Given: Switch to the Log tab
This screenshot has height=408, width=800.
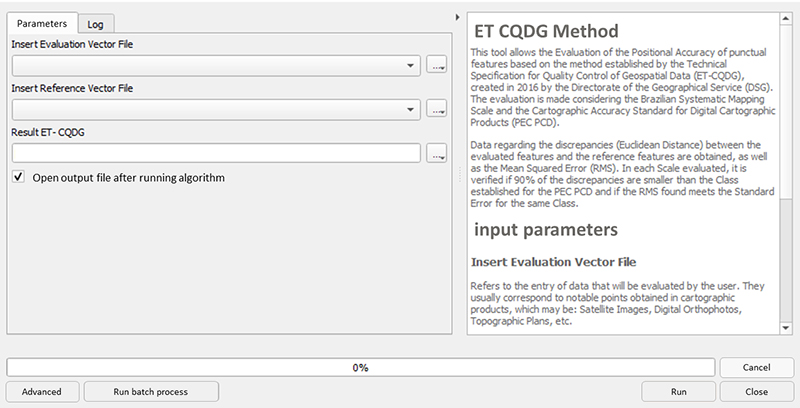Looking at the screenshot, I should 95,23.
